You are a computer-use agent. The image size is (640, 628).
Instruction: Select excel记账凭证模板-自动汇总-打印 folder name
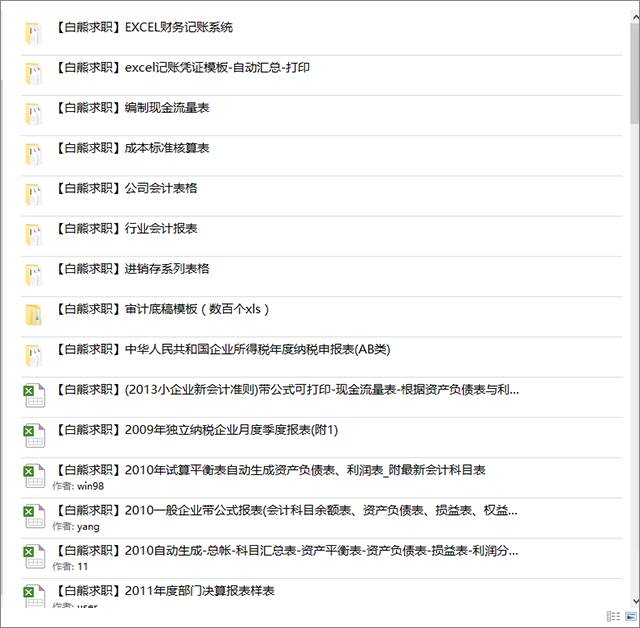coord(182,68)
